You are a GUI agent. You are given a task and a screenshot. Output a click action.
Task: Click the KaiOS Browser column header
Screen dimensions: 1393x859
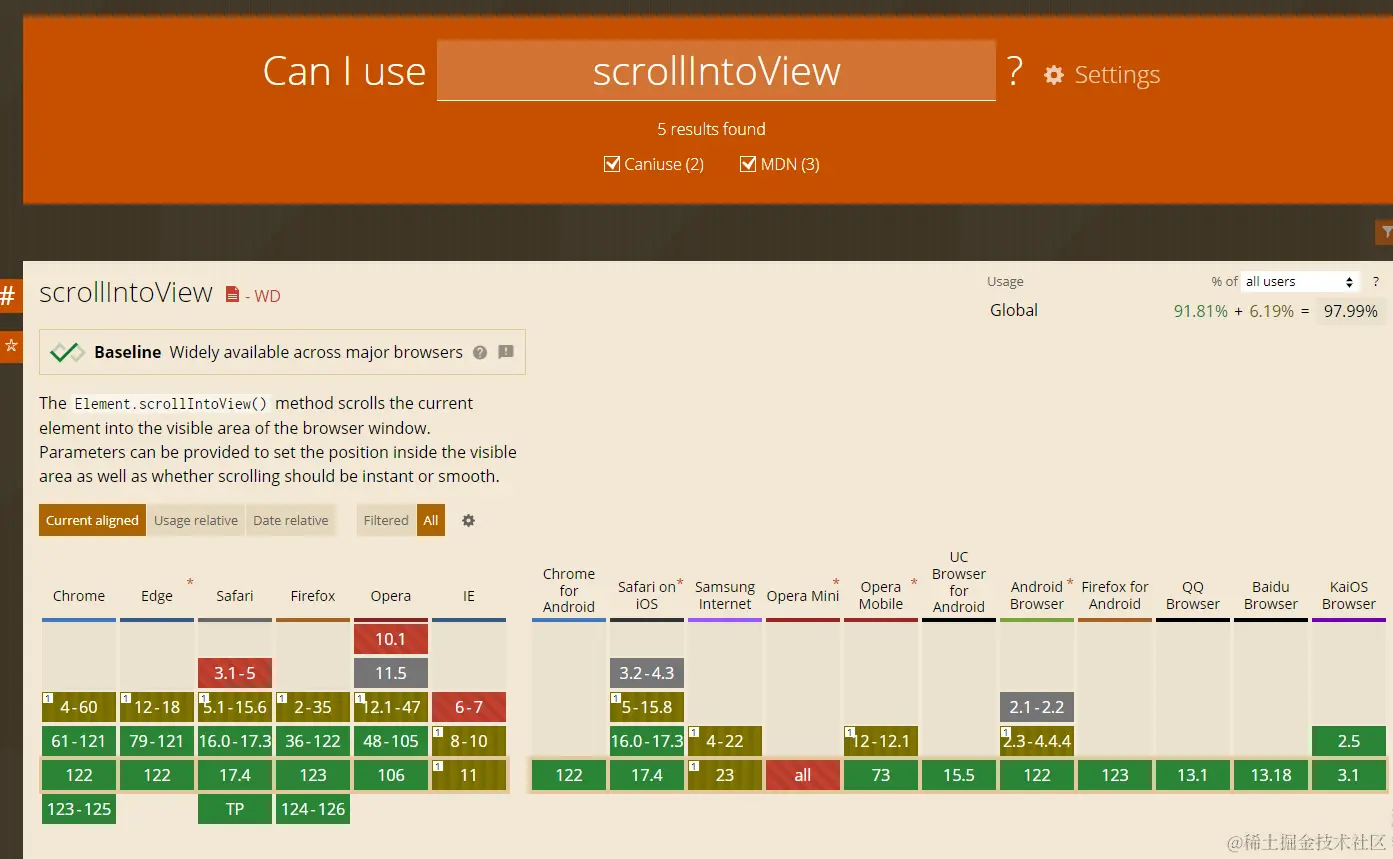pyautogui.click(x=1349, y=595)
